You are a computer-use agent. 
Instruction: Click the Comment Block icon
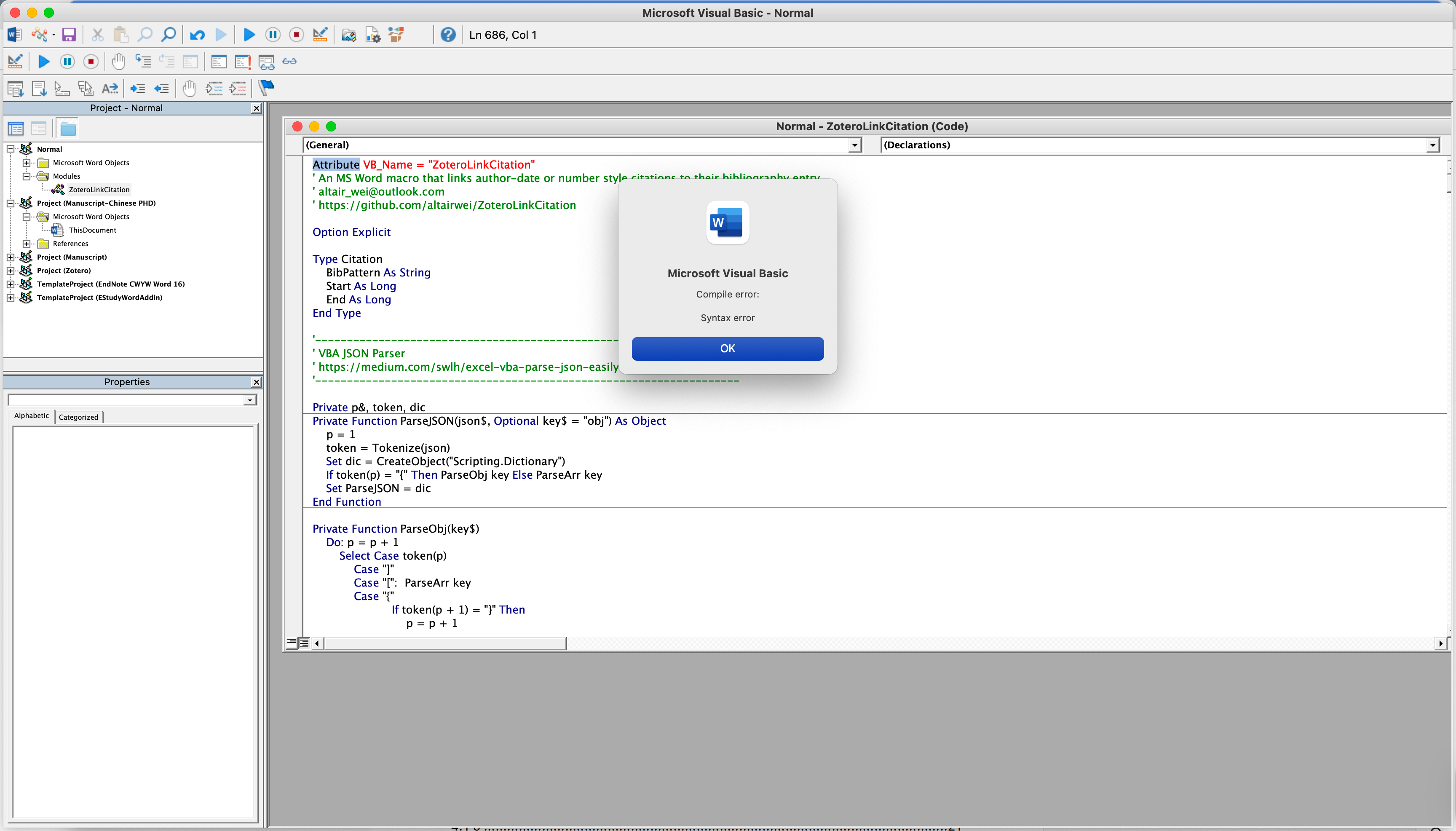[214, 88]
